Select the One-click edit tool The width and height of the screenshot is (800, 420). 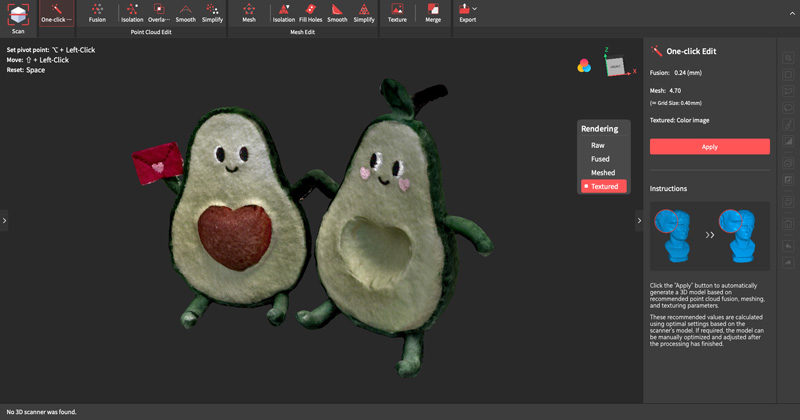click(56, 14)
